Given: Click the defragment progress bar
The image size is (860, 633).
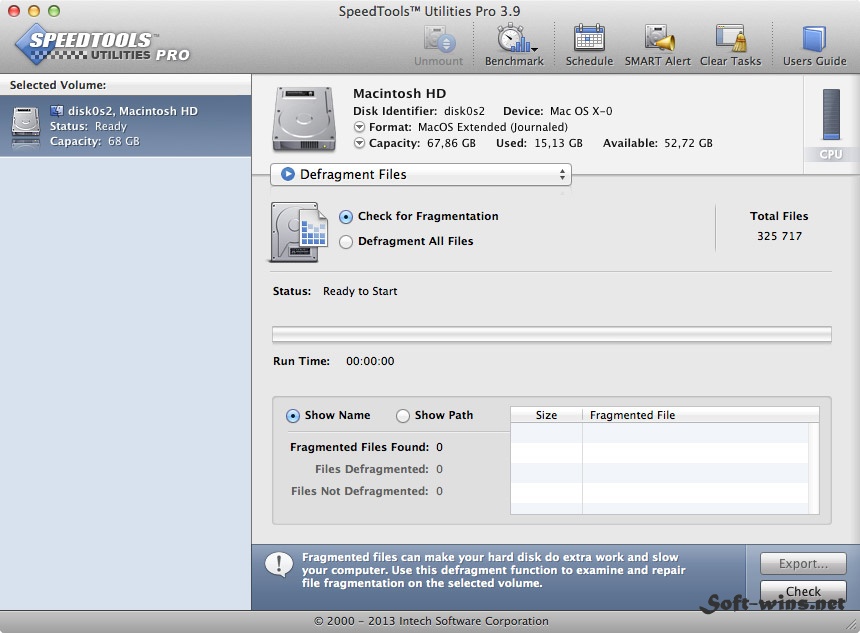Looking at the screenshot, I should (x=552, y=334).
